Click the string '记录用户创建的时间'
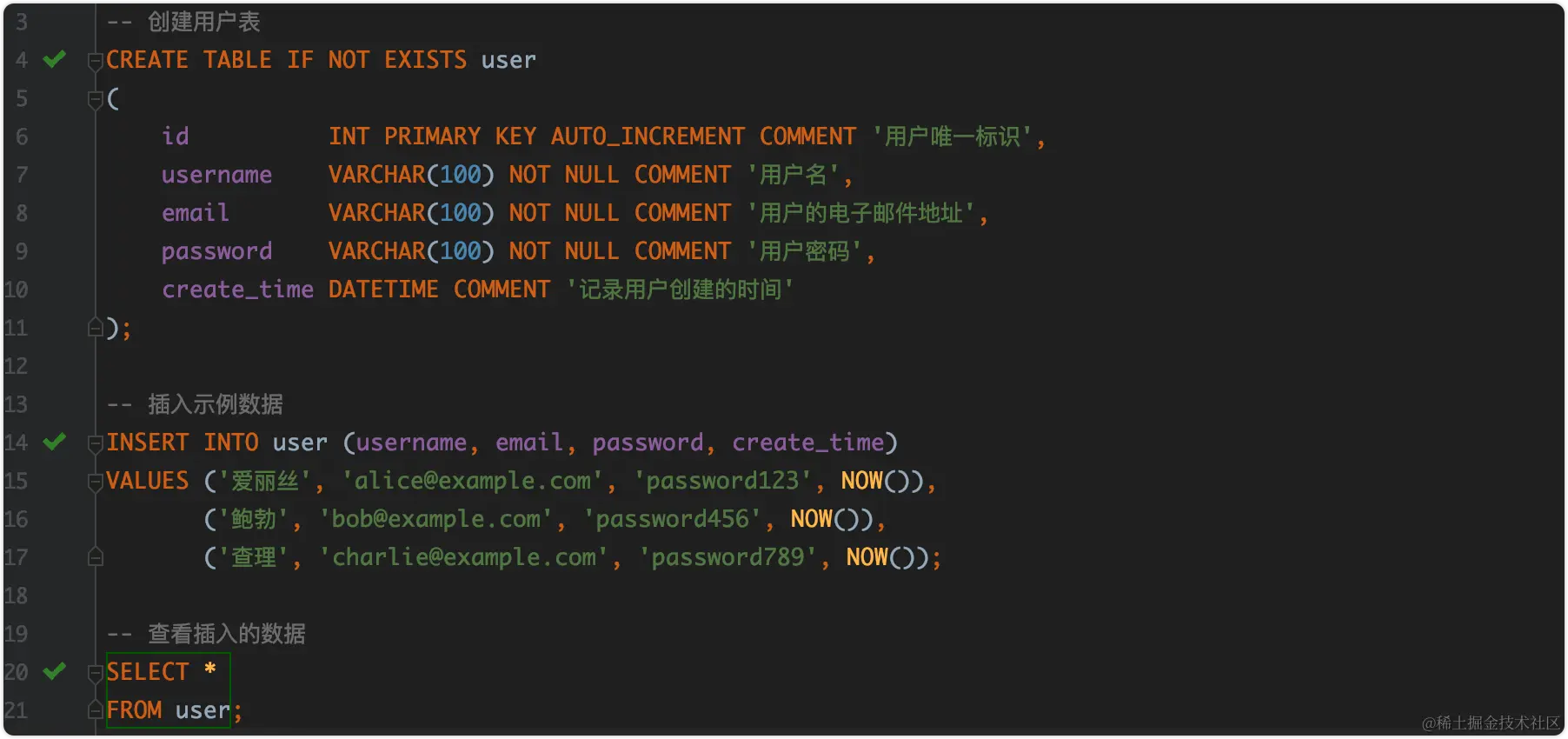The height and width of the screenshot is (739, 1568). [x=680, y=290]
